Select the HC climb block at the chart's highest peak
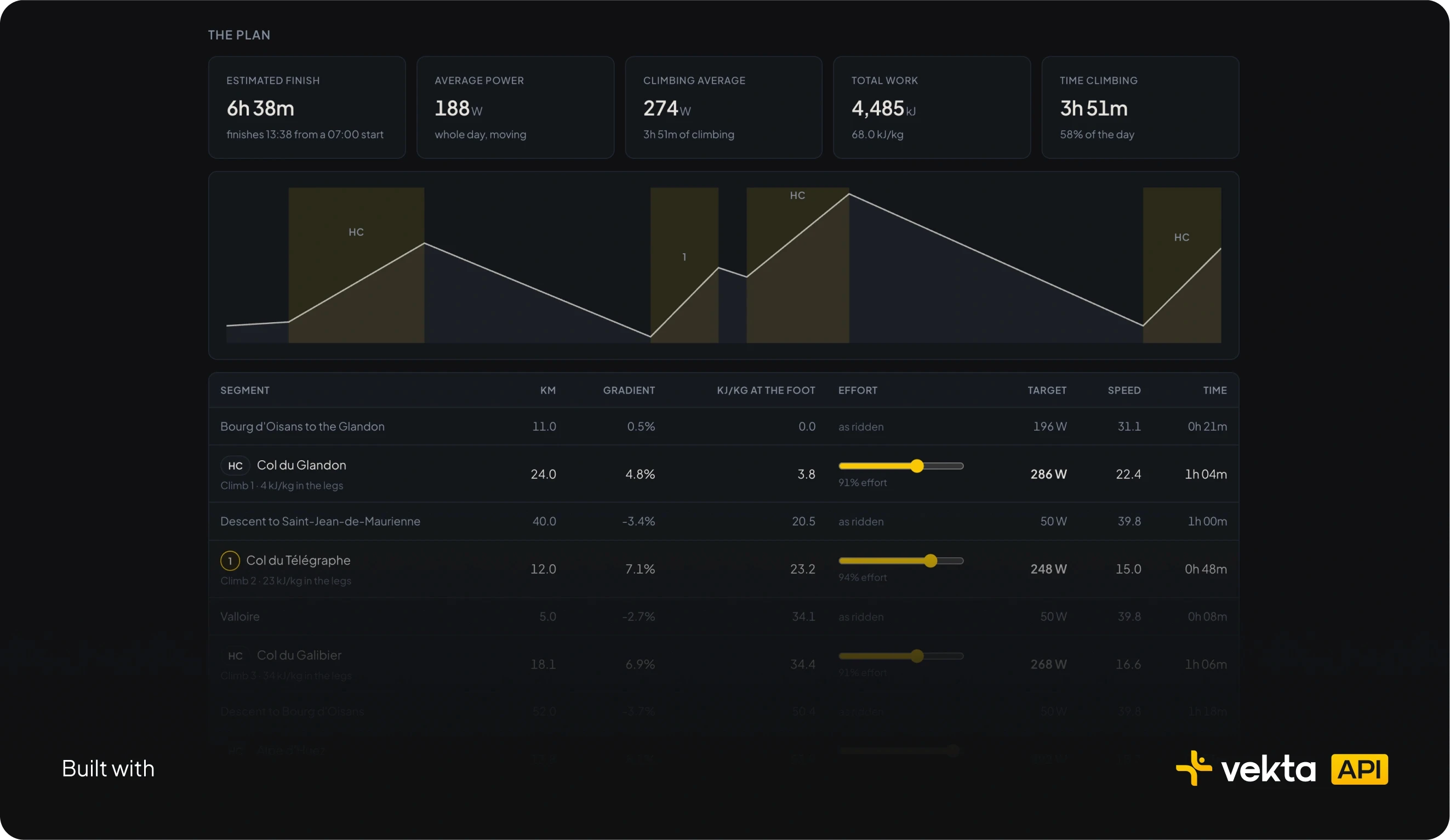Screen dimensions: 1450x840 (797, 265)
